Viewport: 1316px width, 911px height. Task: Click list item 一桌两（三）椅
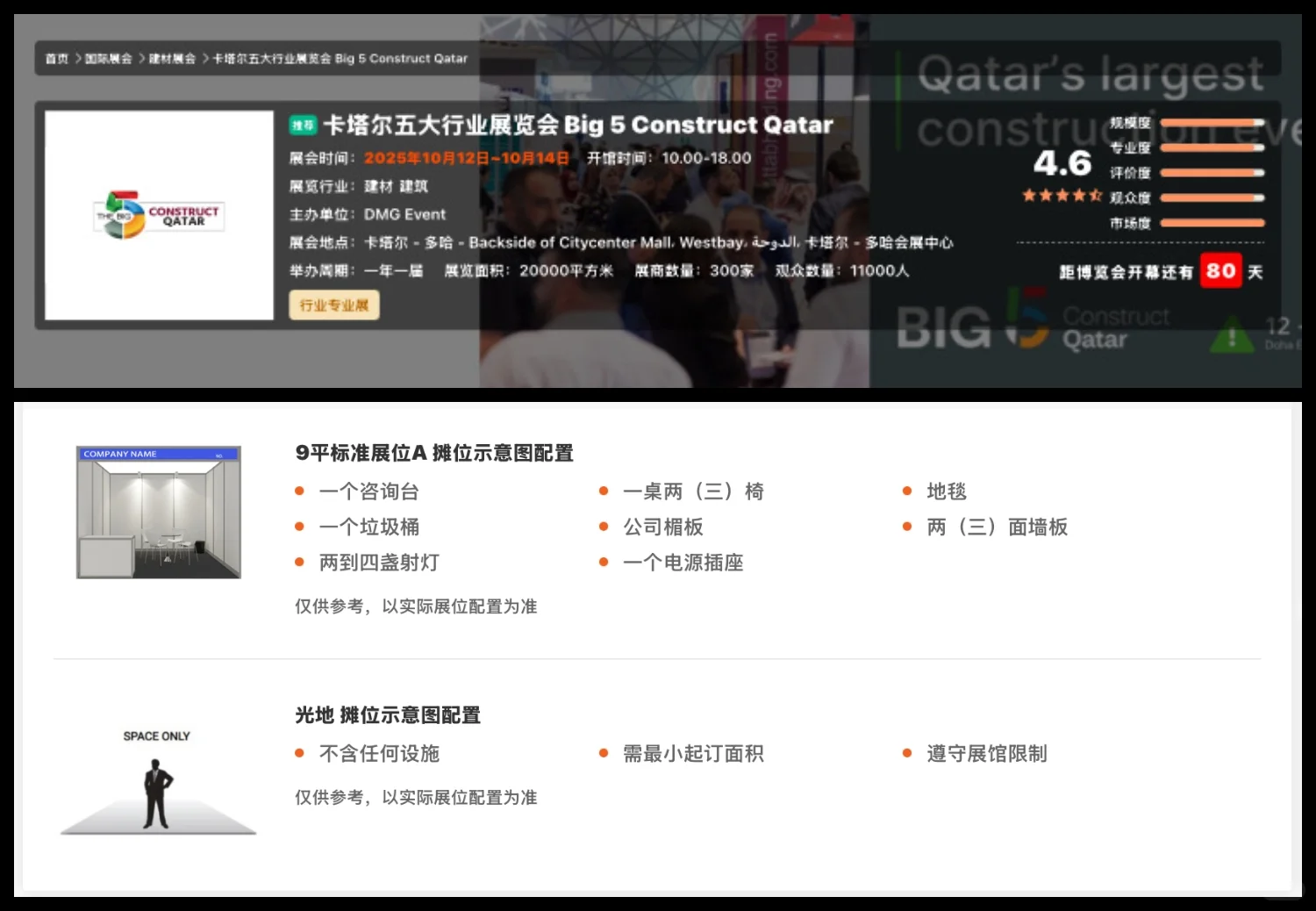(693, 491)
